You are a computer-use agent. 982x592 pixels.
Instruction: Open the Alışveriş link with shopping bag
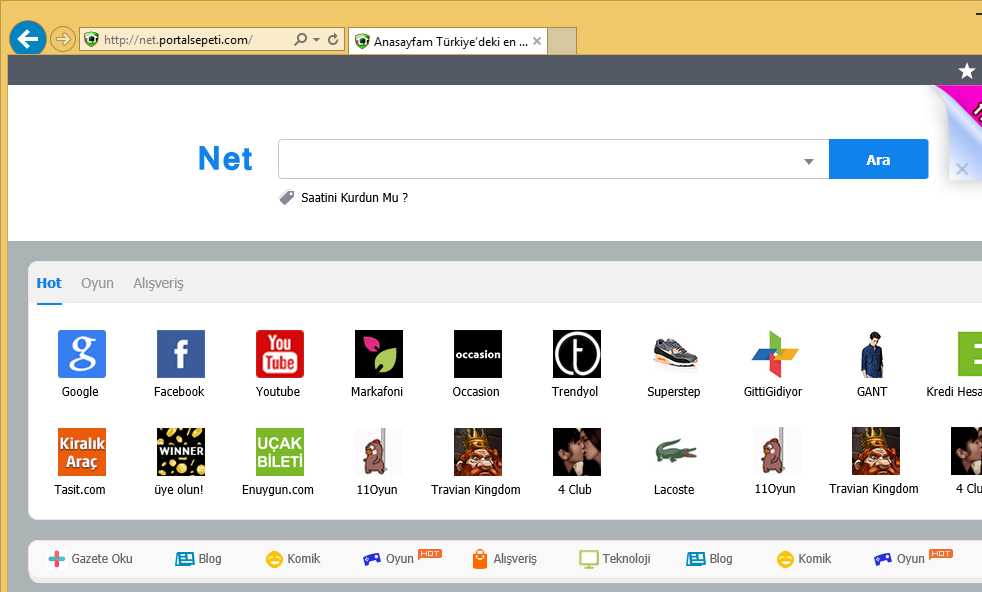click(x=505, y=559)
